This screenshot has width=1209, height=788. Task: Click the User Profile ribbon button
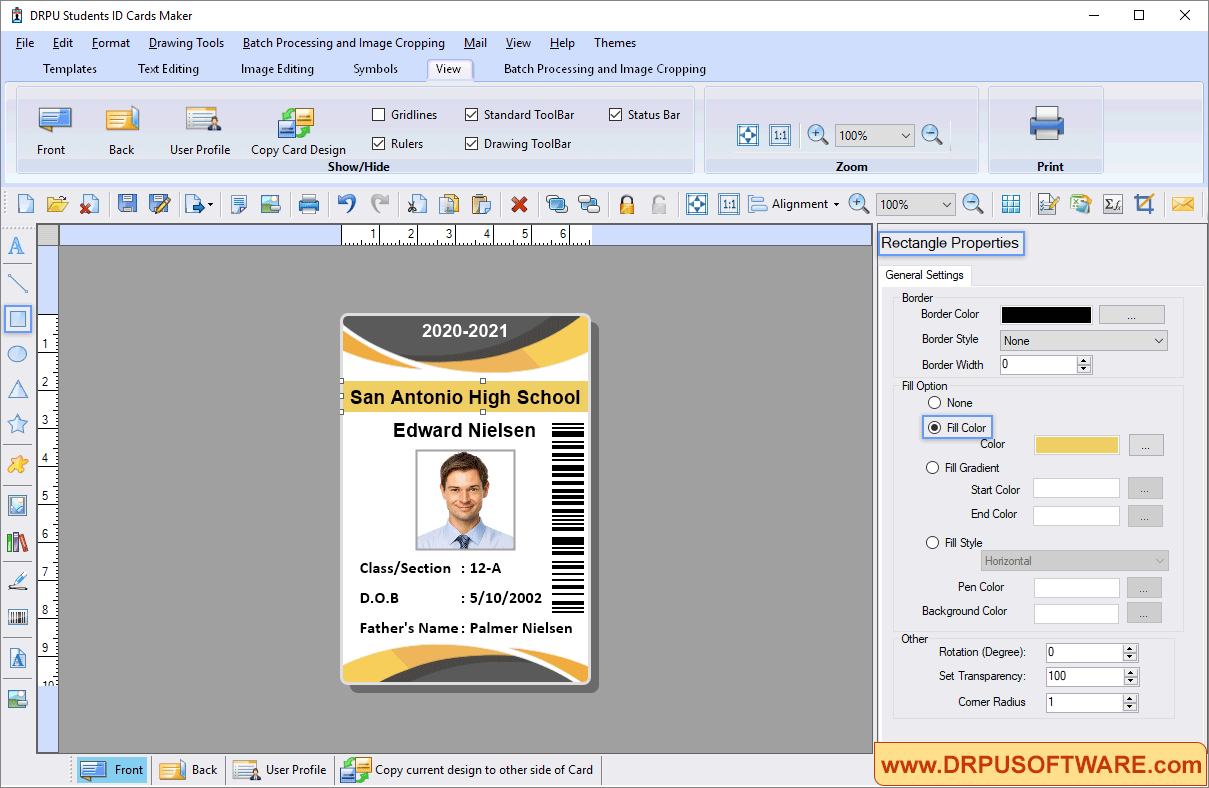pyautogui.click(x=200, y=131)
